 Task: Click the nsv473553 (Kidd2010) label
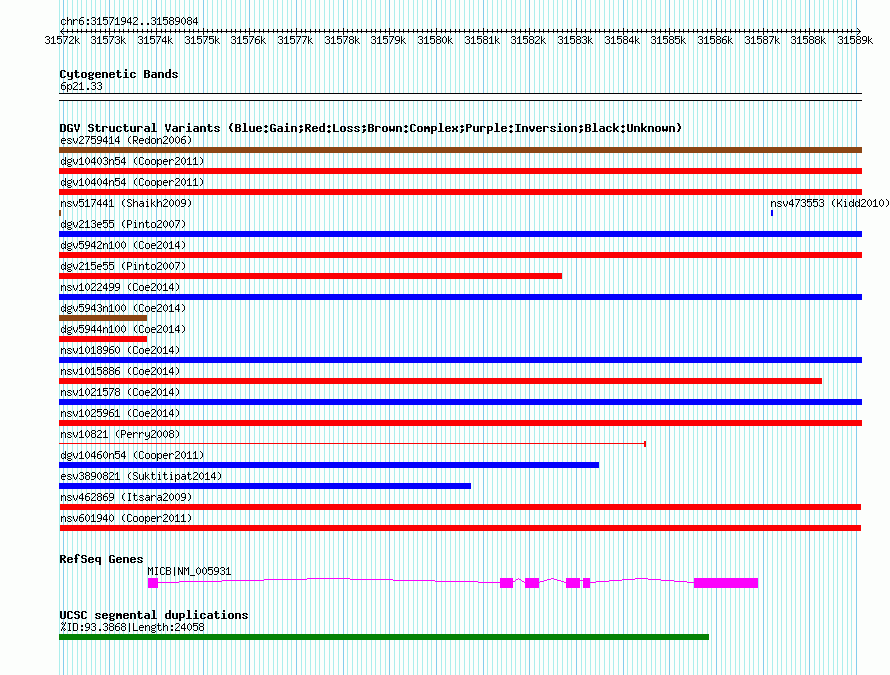point(830,203)
